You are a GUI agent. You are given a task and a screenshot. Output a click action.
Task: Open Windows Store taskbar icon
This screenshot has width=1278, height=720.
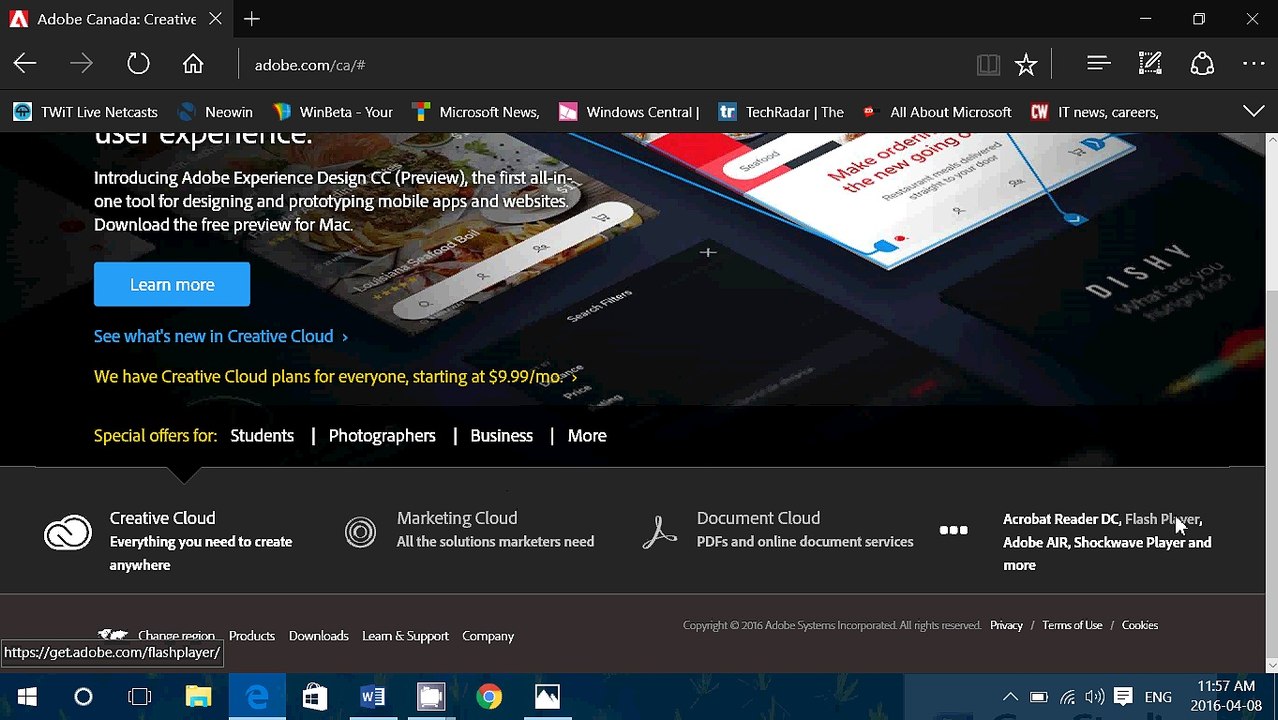(314, 696)
